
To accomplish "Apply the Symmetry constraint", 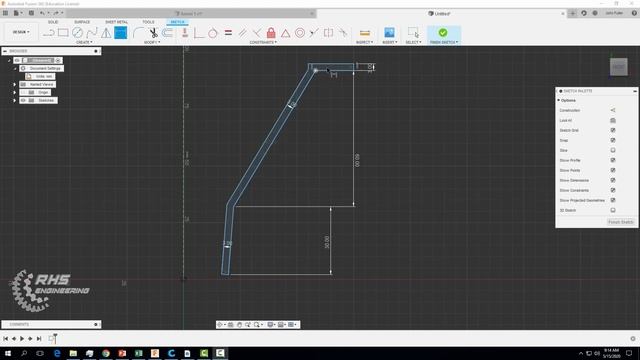I will coord(328,33).
